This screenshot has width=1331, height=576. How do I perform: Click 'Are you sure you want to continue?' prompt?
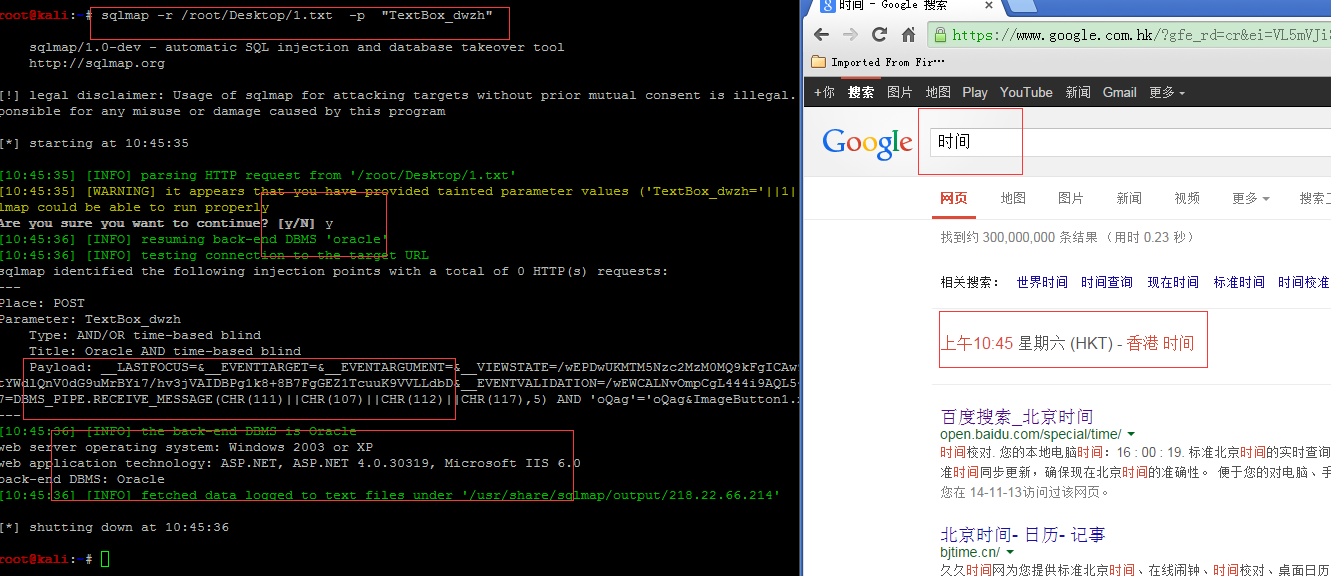(x=166, y=223)
